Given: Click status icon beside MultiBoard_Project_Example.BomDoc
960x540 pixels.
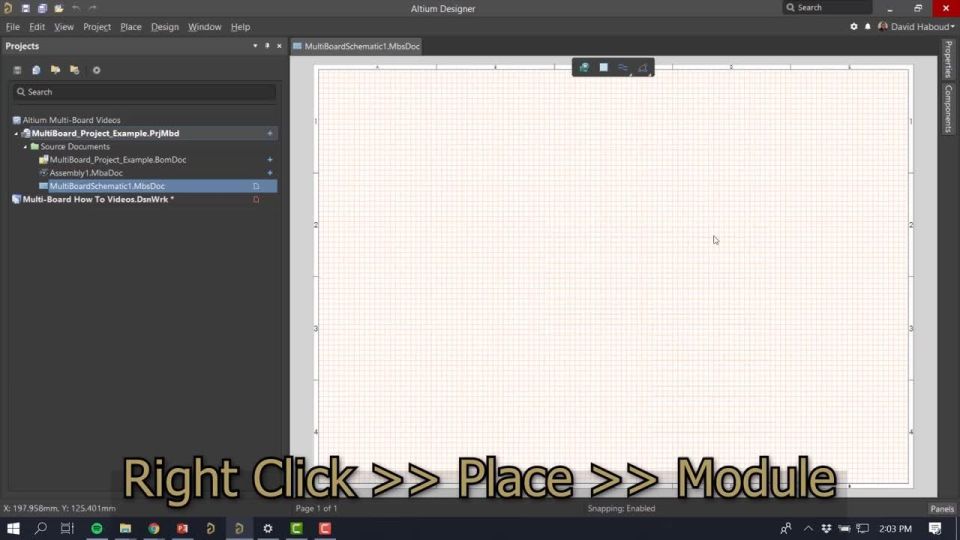Looking at the screenshot, I should (x=270, y=160).
